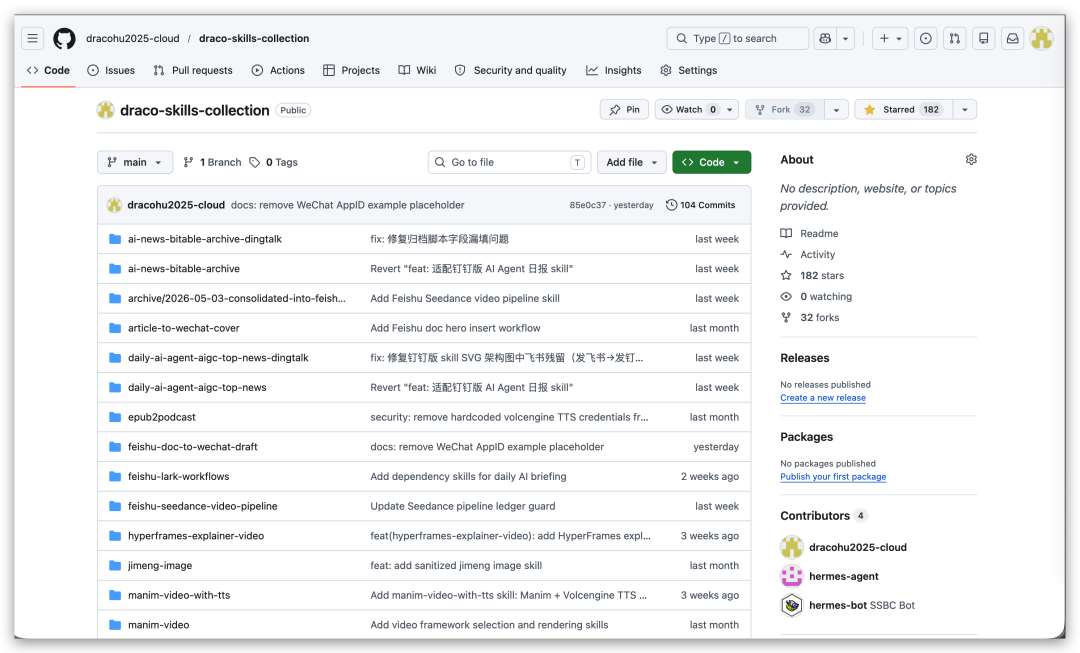
Task: Switch to the Wiki tab
Action: (x=417, y=70)
